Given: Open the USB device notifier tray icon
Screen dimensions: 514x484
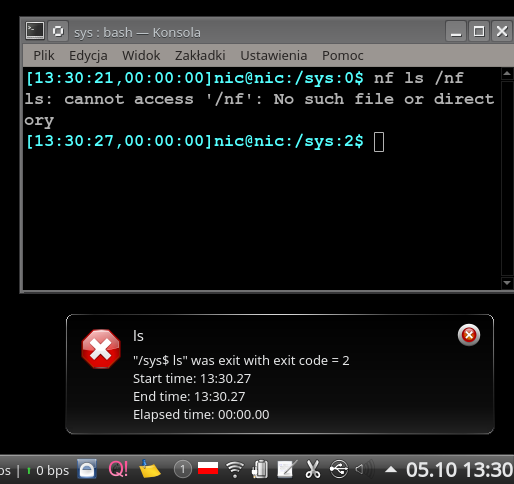Looking at the screenshot, I should pyautogui.click(x=339, y=469).
